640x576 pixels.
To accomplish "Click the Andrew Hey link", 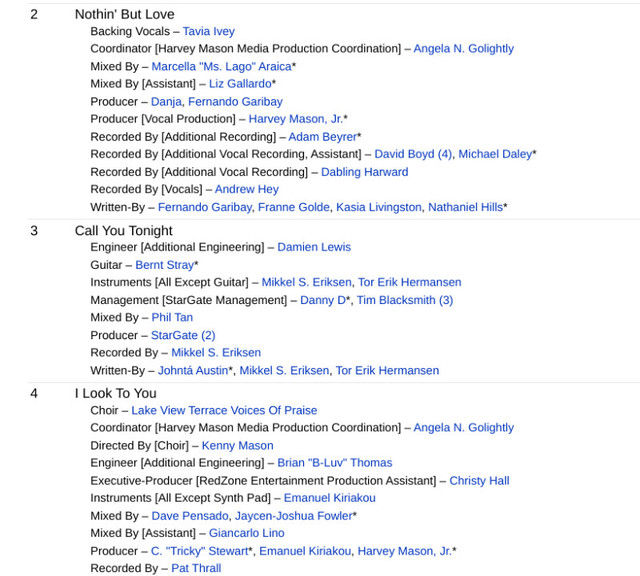I will tap(247, 189).
